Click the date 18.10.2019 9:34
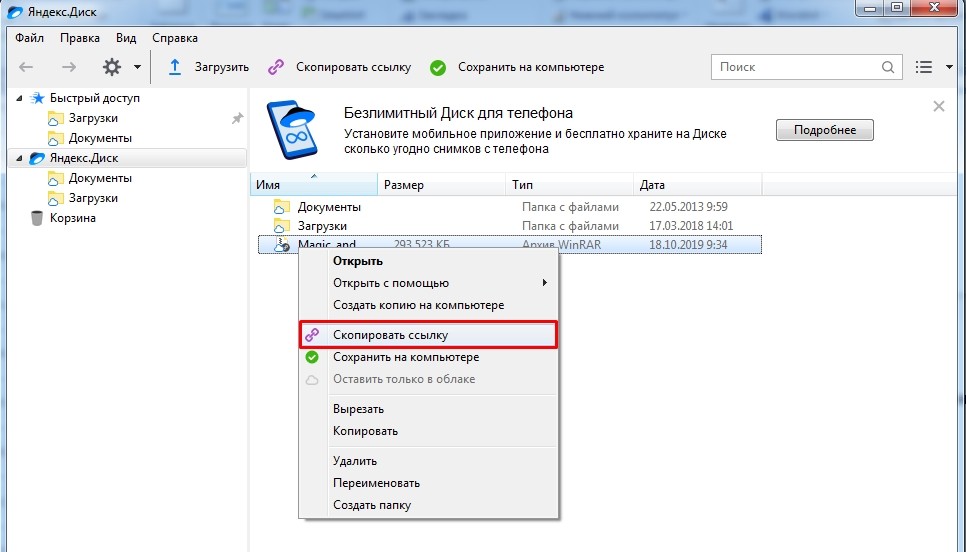 [x=688, y=245]
